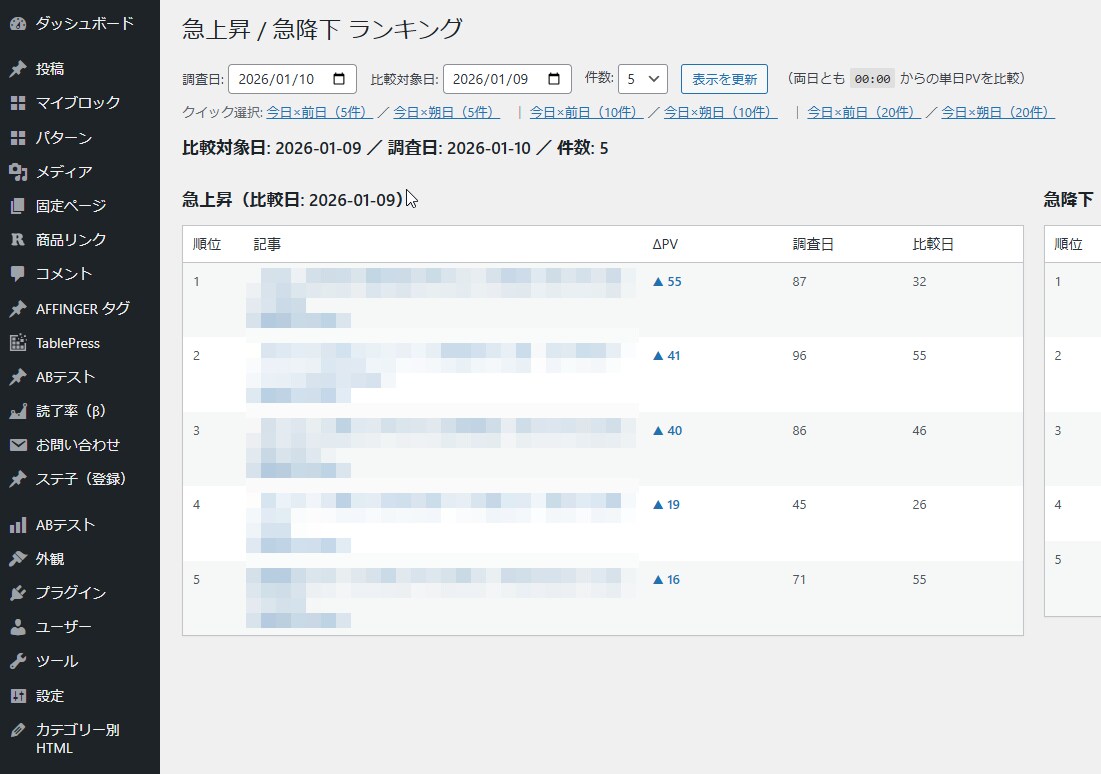Click the 00:00 time code label
The width and height of the screenshot is (1101, 774).
pyautogui.click(x=872, y=79)
